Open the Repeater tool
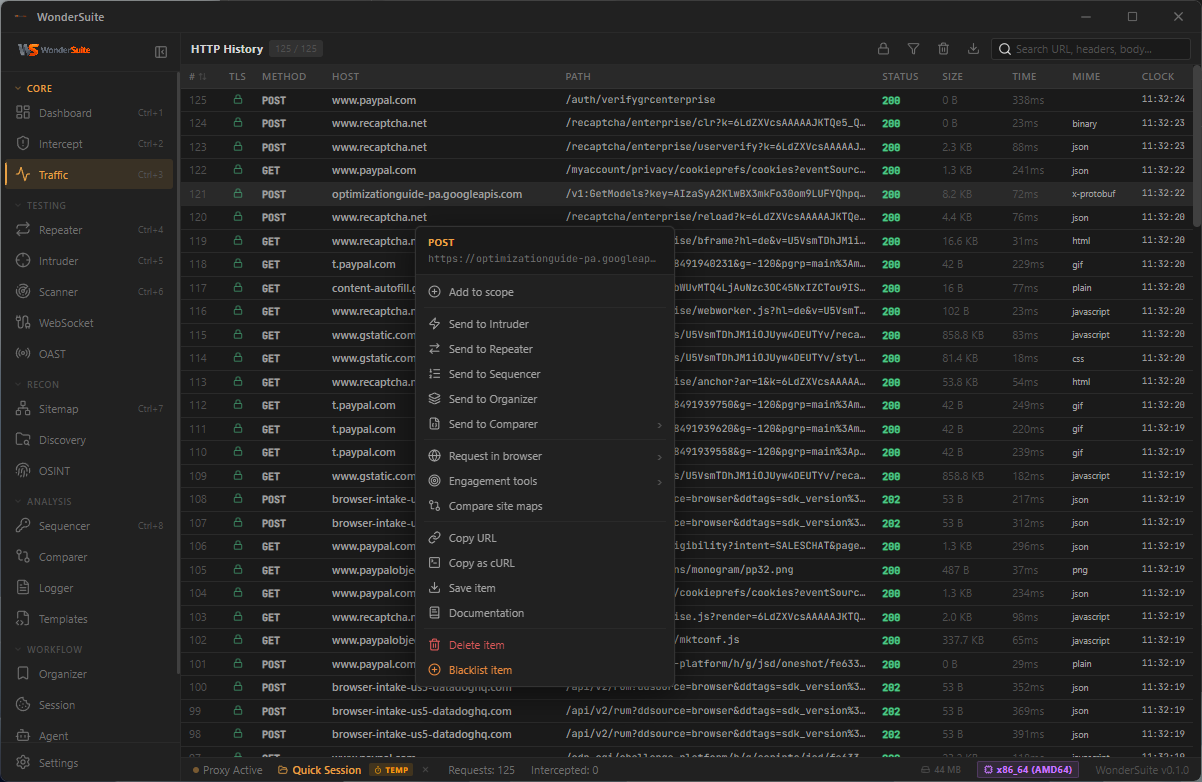The width and height of the screenshot is (1202, 782). click(x=88, y=230)
